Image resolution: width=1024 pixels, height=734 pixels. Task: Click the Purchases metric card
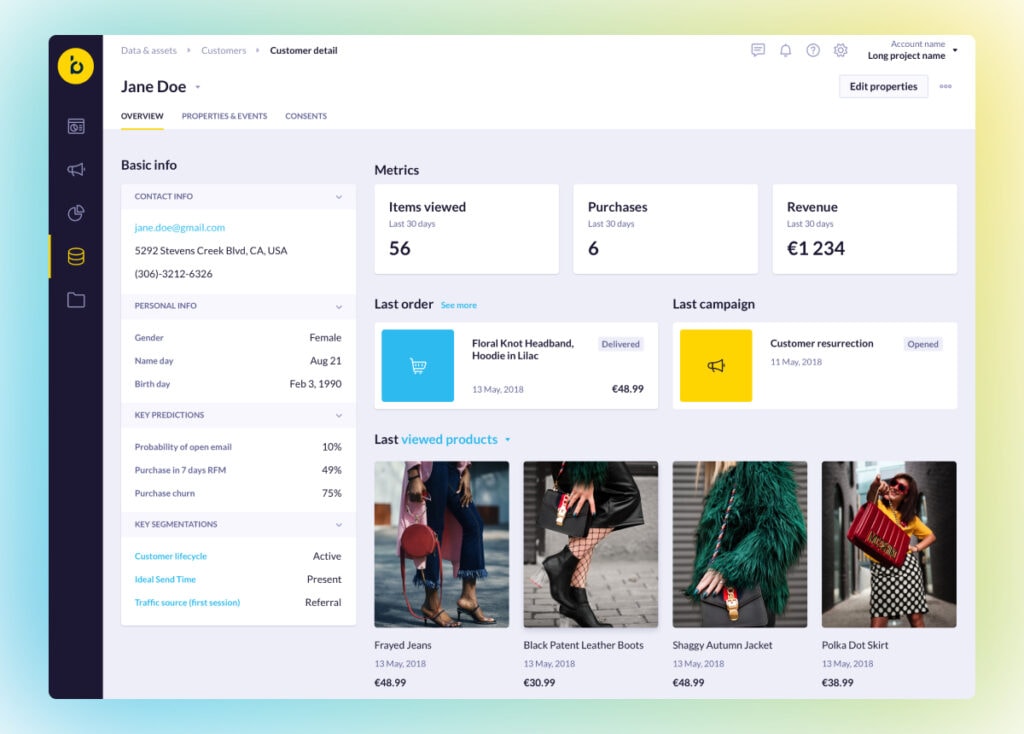click(x=665, y=229)
